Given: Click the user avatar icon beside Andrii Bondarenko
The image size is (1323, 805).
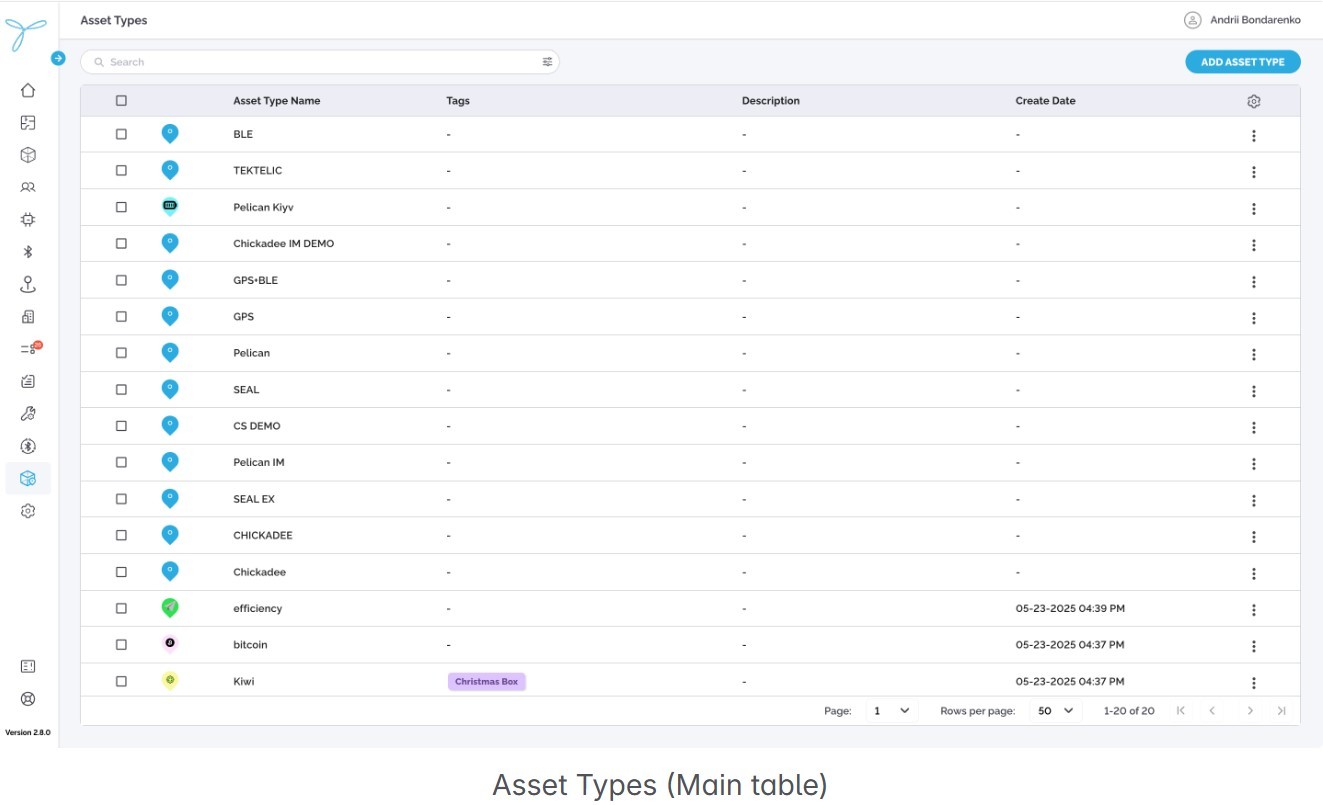Looking at the screenshot, I should pyautogui.click(x=1192, y=20).
